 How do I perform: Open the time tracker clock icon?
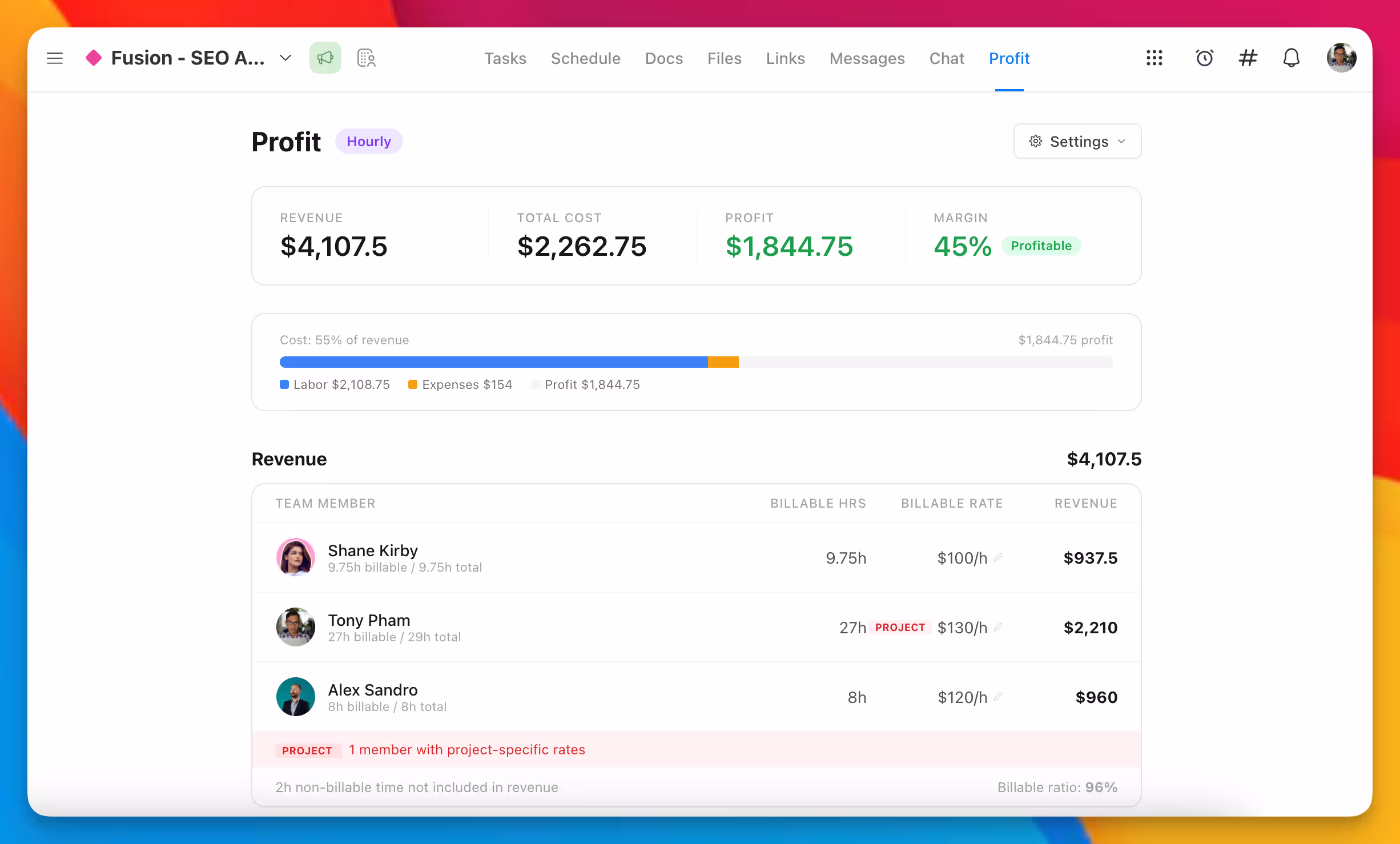[x=1204, y=58]
